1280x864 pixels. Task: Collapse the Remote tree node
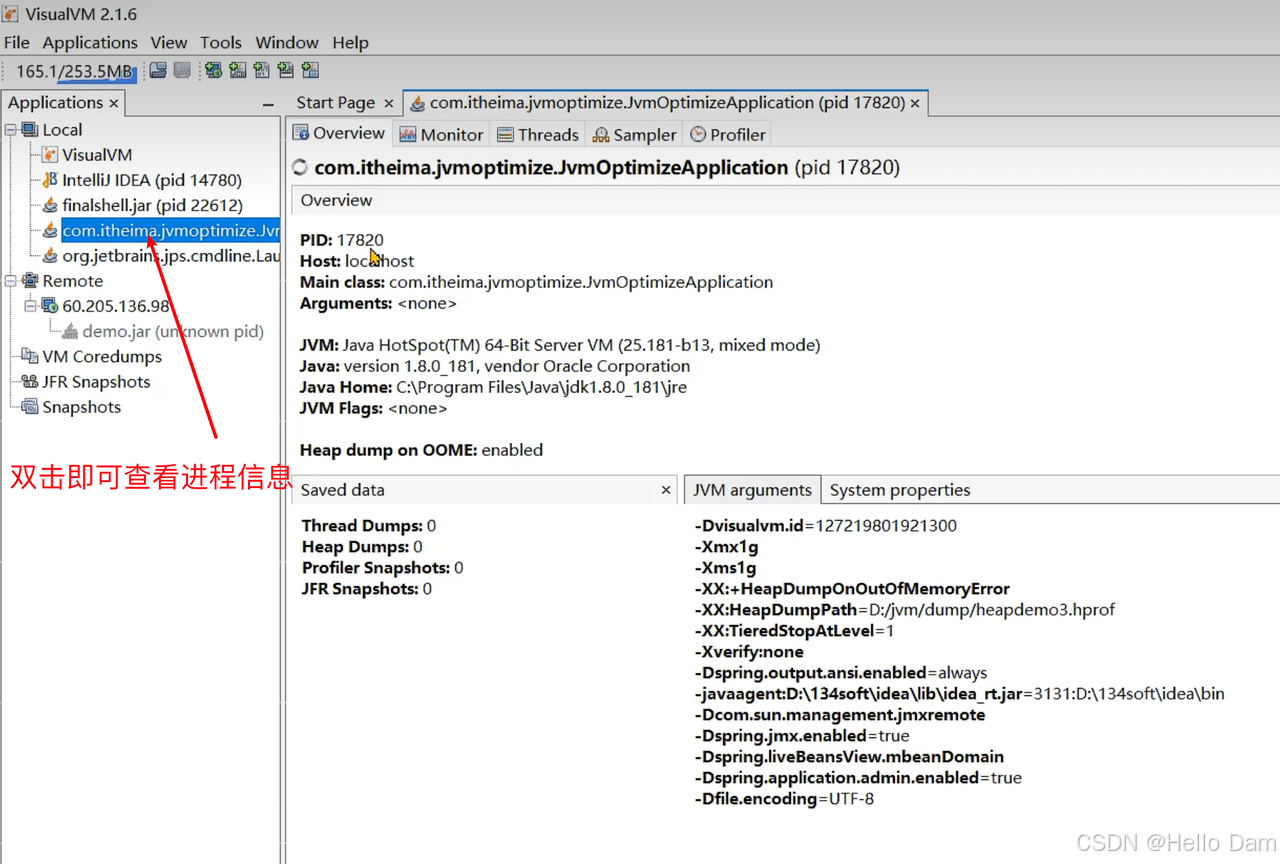point(11,281)
